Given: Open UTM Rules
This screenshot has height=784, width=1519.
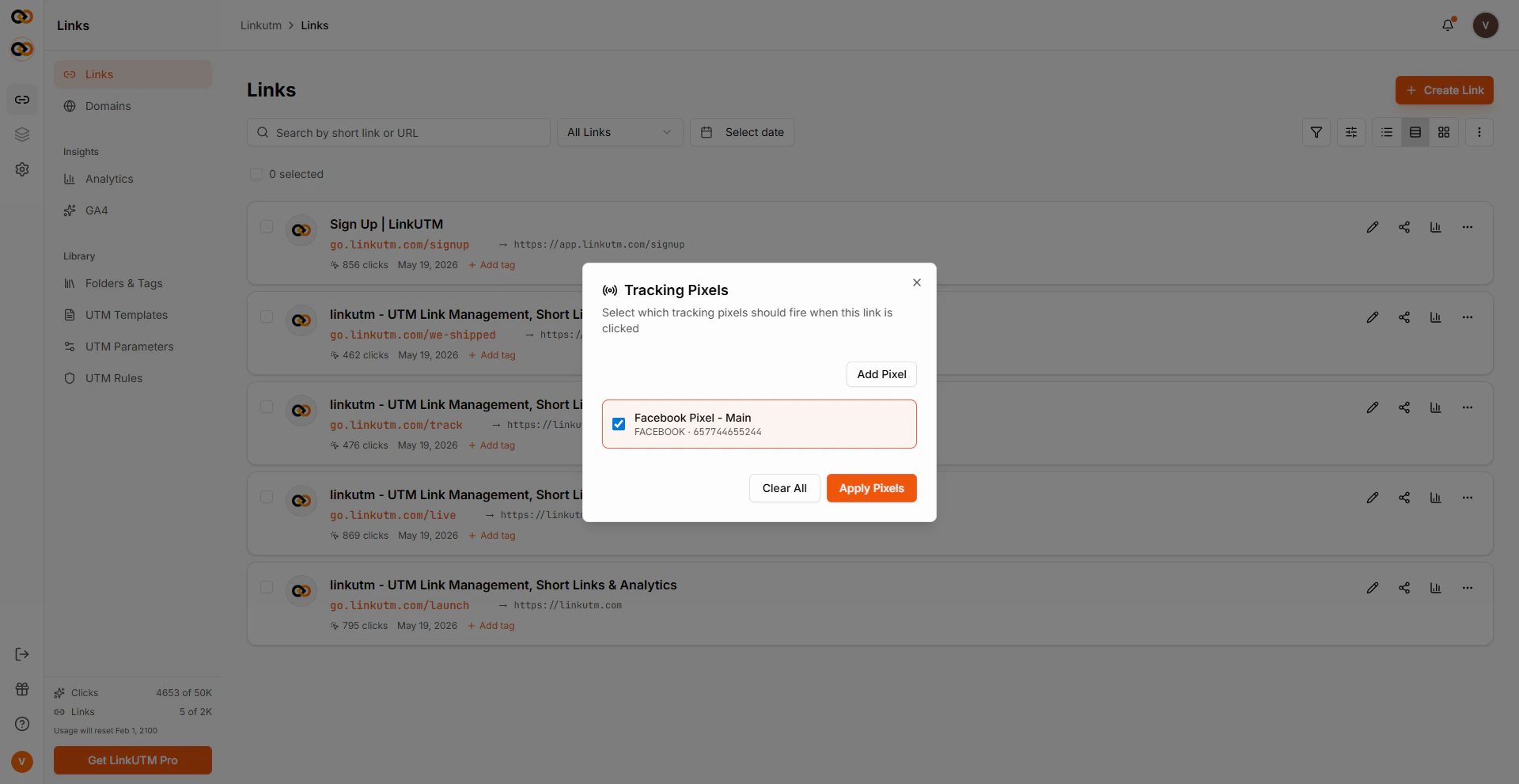Looking at the screenshot, I should (133, 378).
